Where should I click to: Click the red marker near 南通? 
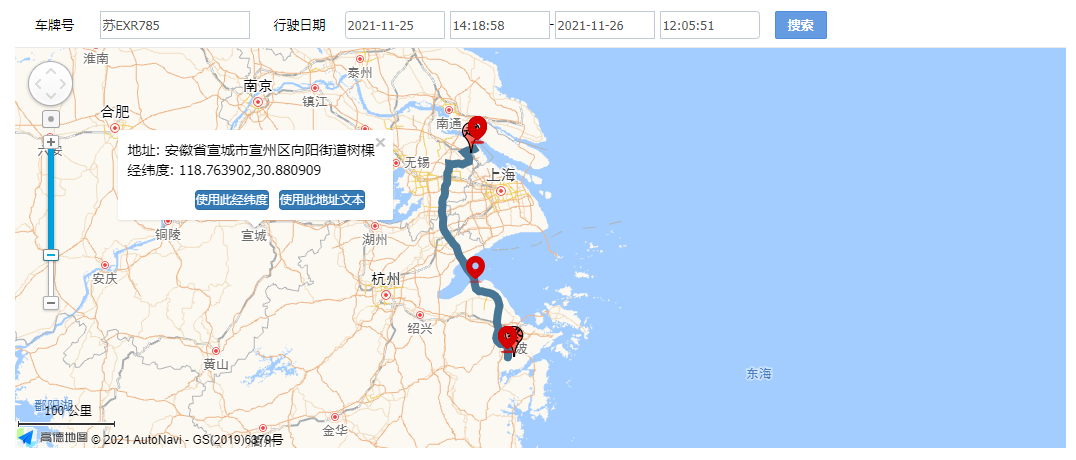click(476, 128)
